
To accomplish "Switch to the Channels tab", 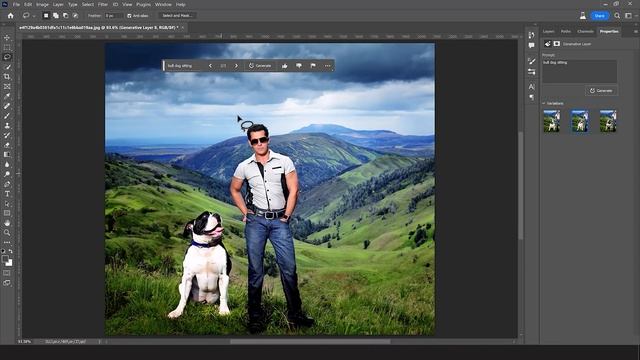I will [585, 31].
